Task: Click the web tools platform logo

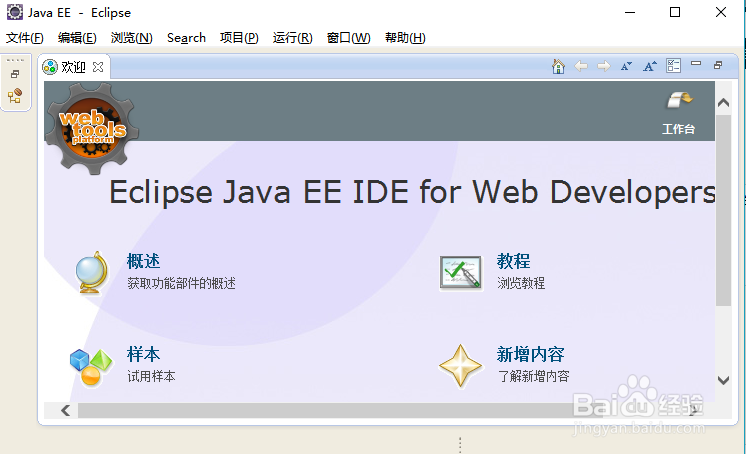Action: point(92,128)
